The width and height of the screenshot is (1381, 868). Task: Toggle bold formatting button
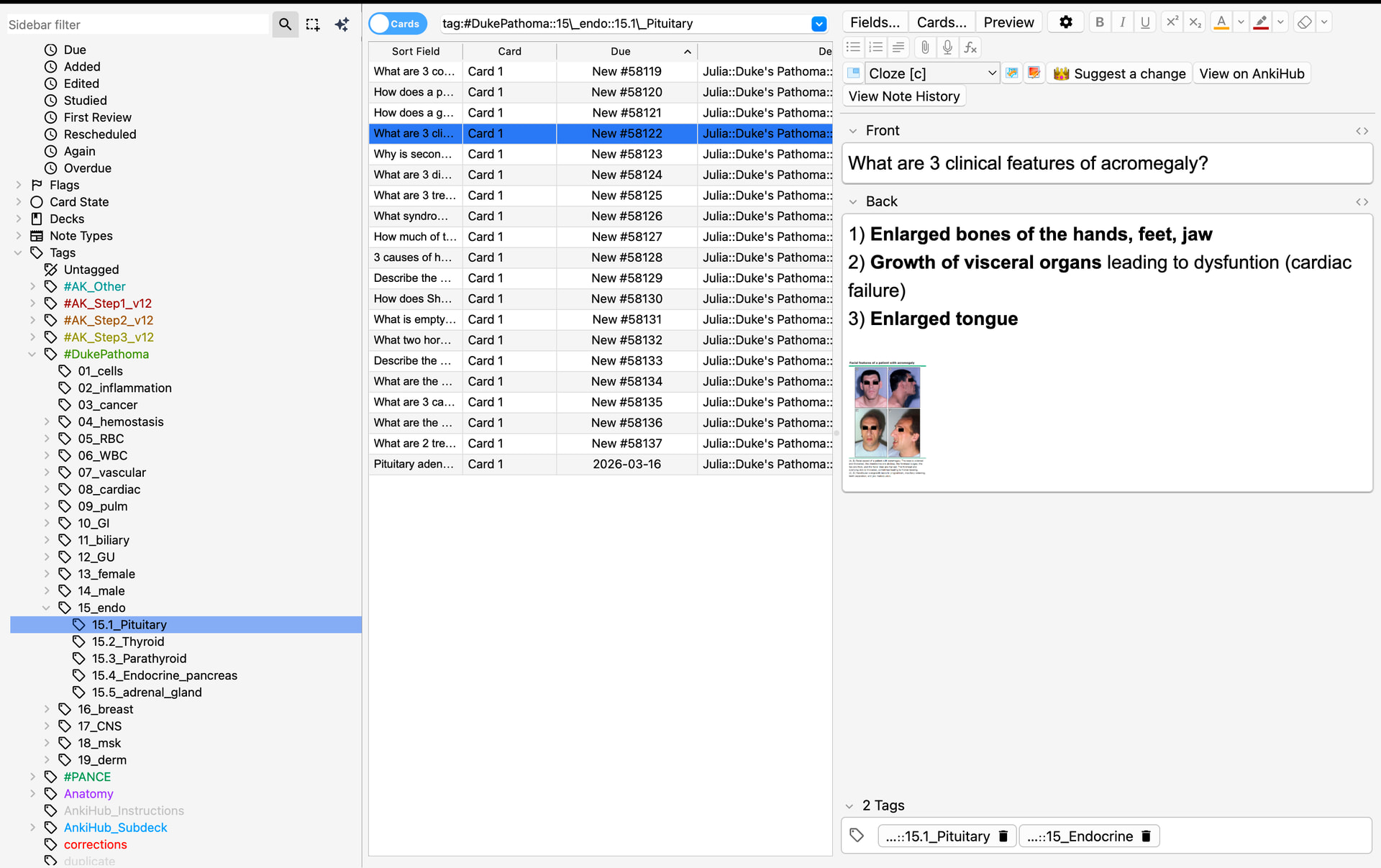point(1099,22)
